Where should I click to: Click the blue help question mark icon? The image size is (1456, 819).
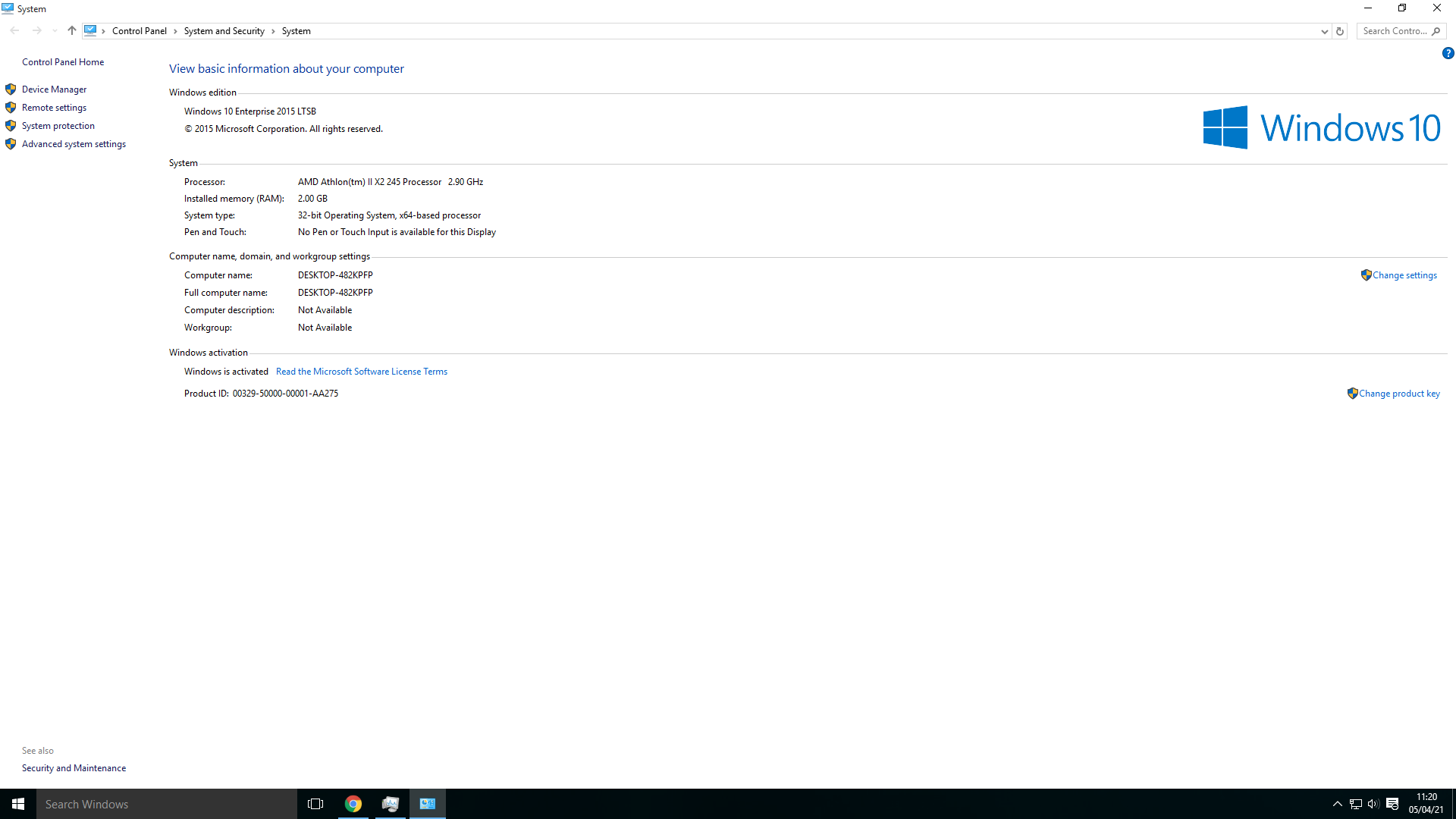point(1448,53)
